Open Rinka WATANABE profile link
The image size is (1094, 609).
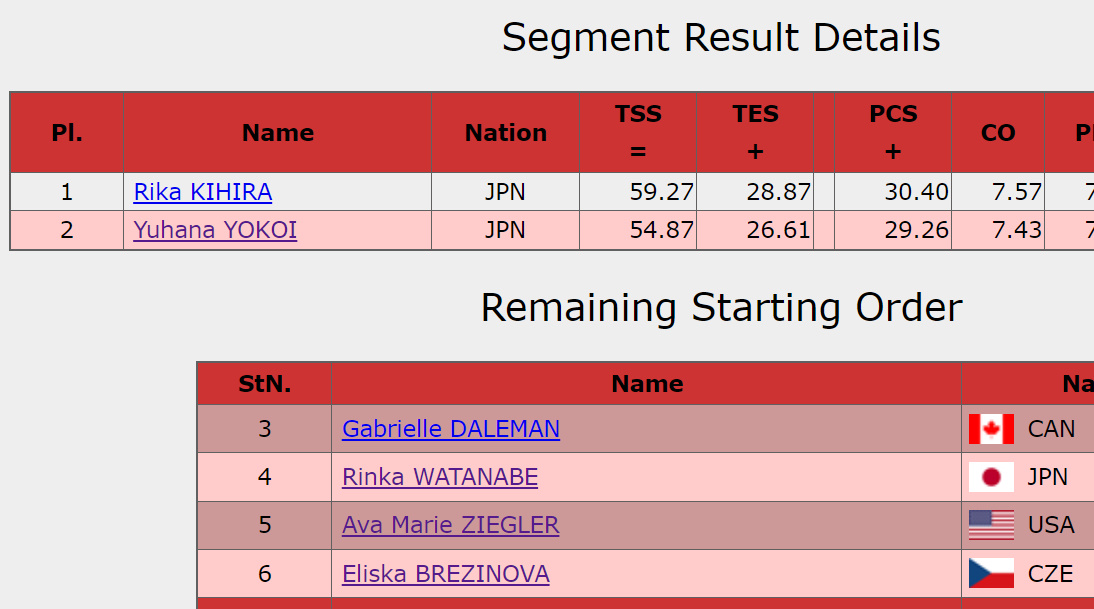(x=440, y=477)
